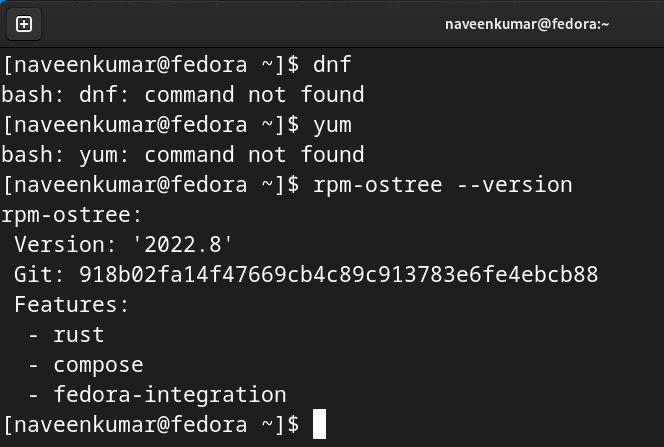Viewport: 664px width, 447px height.
Task: Click the 'rpm-ostree --version' command text
Action: (x=441, y=184)
